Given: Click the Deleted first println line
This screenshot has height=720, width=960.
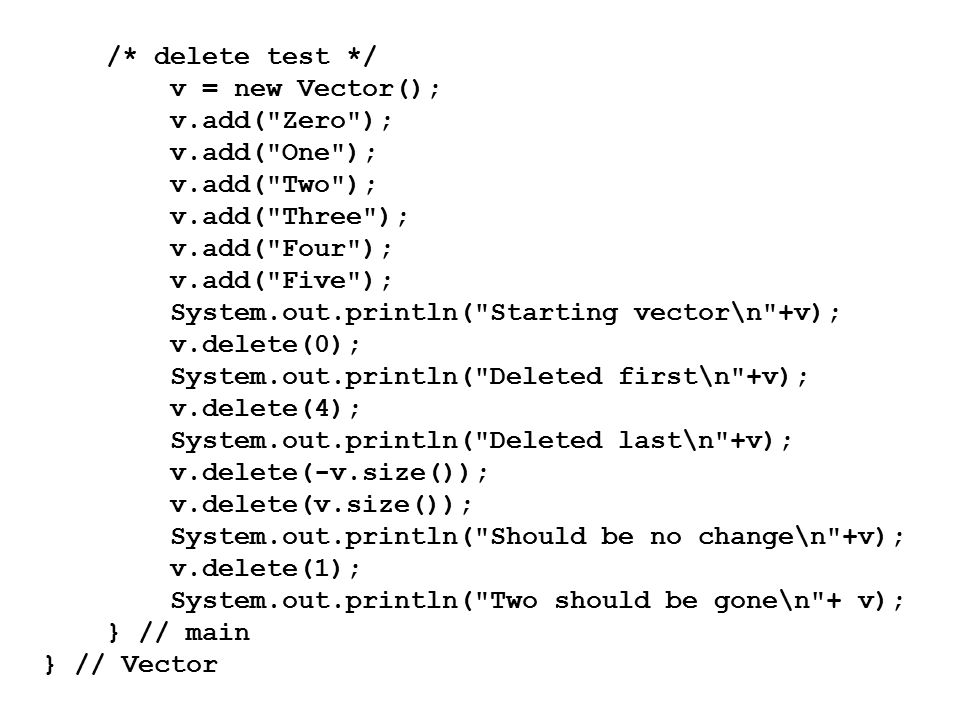Looking at the screenshot, I should click(x=489, y=377).
